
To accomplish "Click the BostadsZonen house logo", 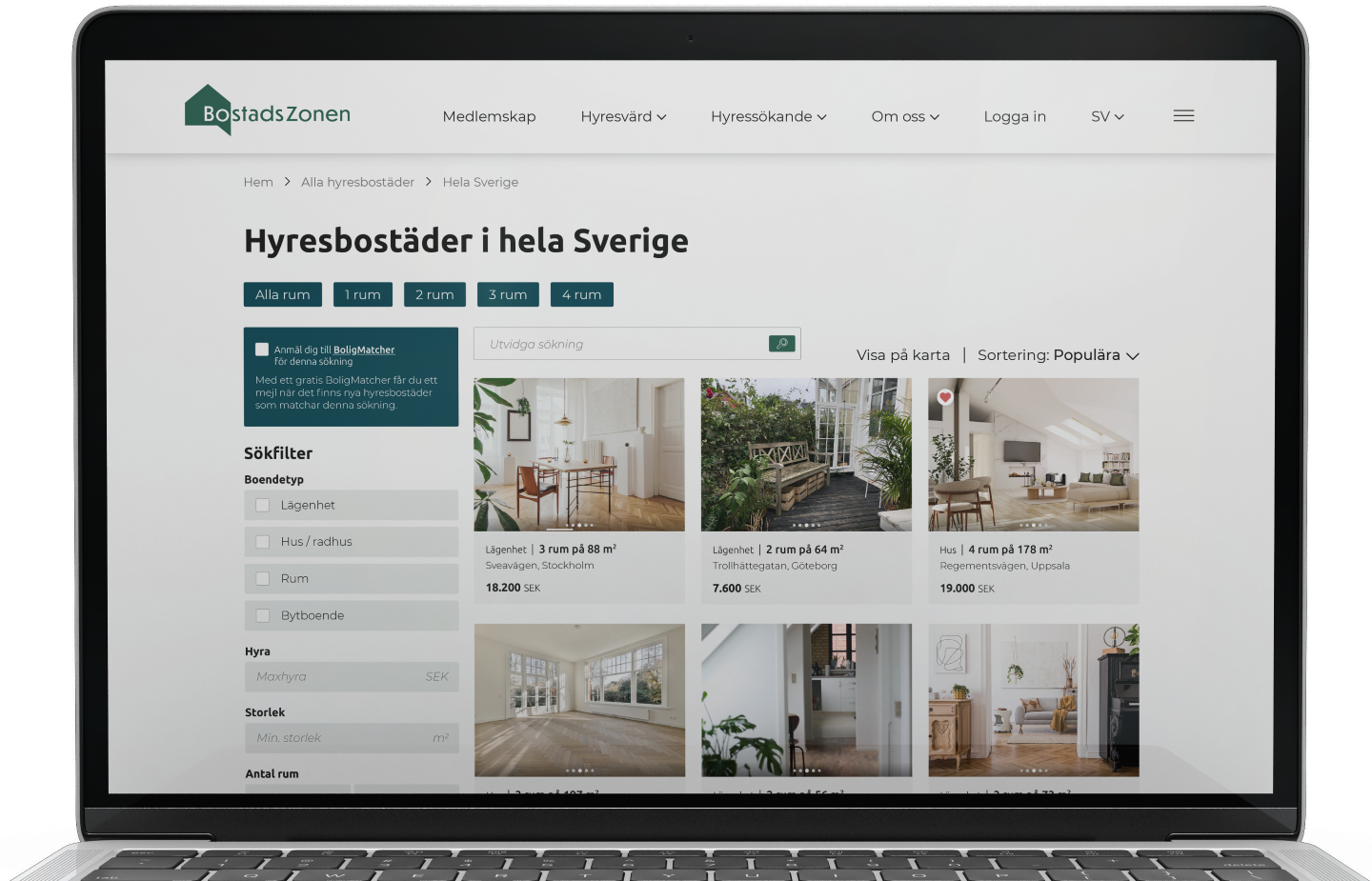I will click(208, 110).
